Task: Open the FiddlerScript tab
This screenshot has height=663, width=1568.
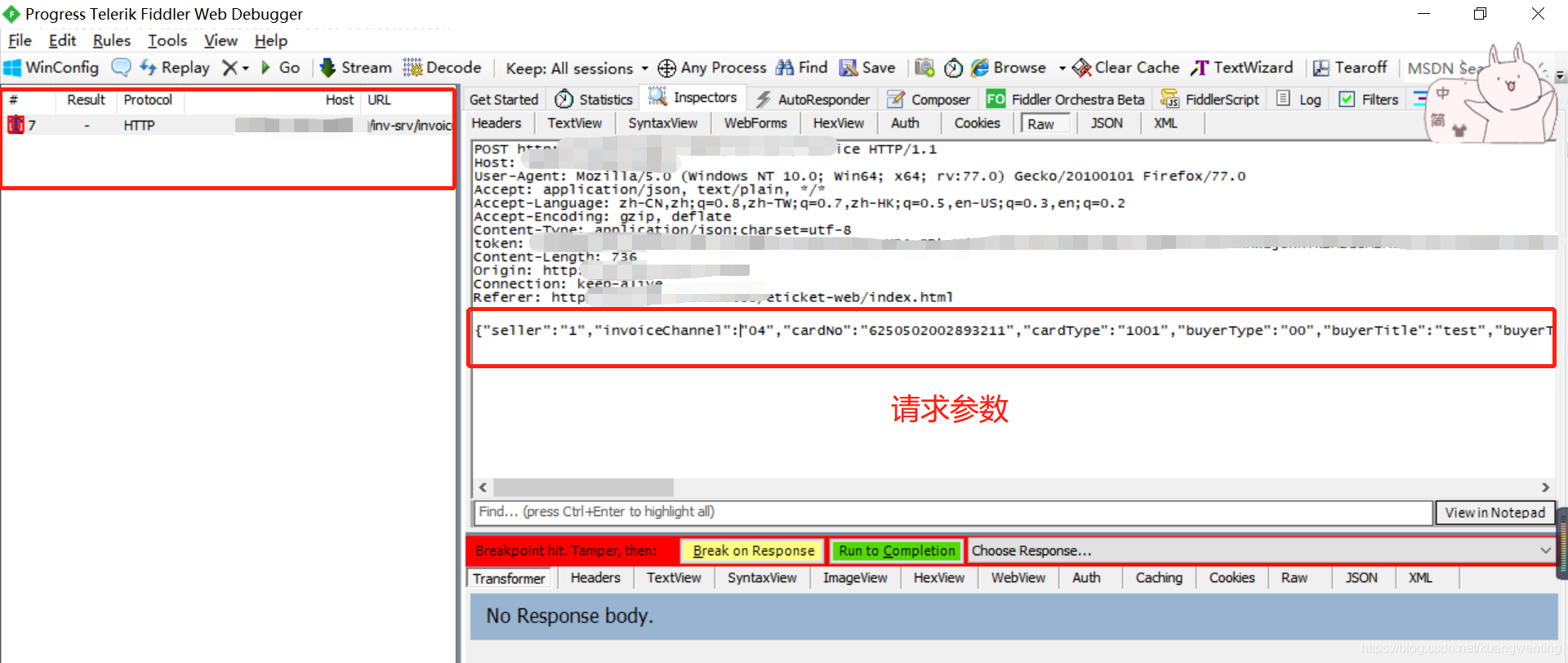Action: point(1209,100)
